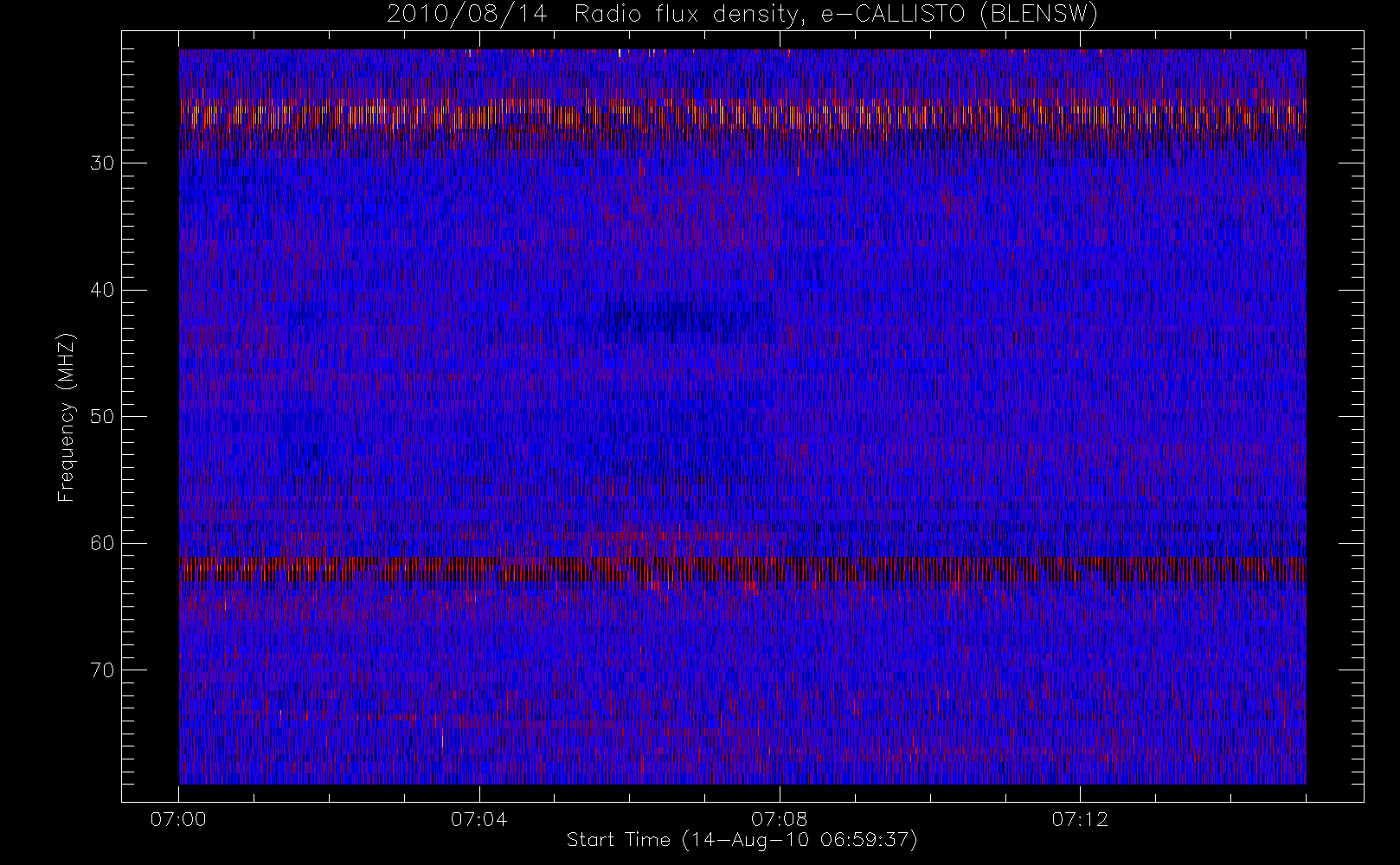Select the 07:08 time tick label
The height and width of the screenshot is (865, 1400).
779,819
